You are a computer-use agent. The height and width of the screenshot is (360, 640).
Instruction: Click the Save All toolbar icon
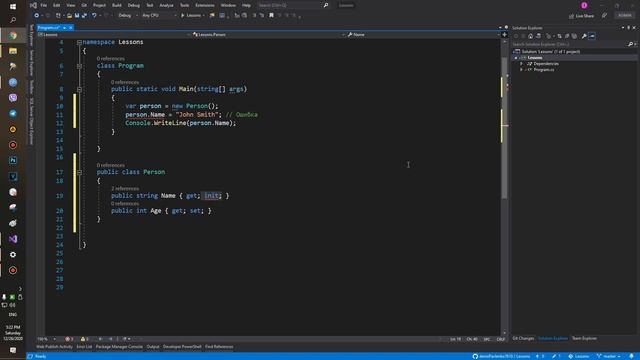pos(84,16)
